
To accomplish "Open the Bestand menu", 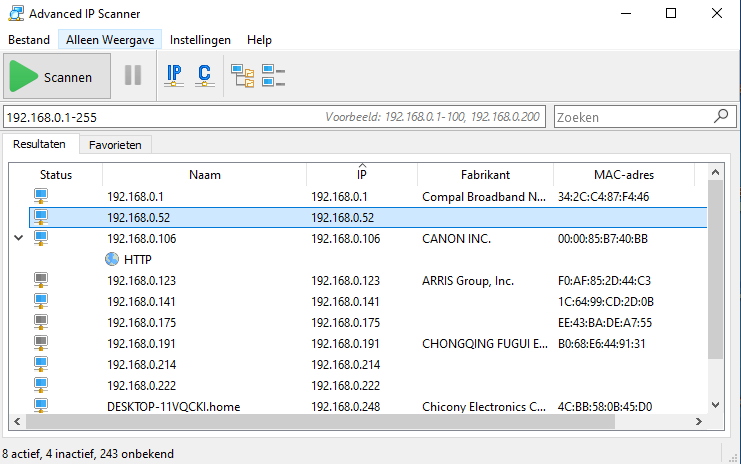I will coord(29,40).
